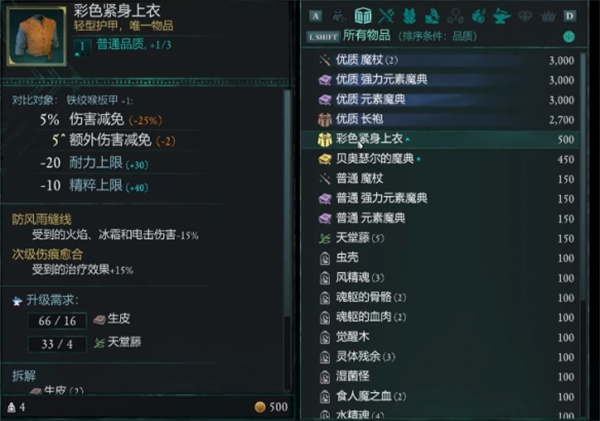Click the inventory list scrollbar
The image size is (600, 421).
583,233
